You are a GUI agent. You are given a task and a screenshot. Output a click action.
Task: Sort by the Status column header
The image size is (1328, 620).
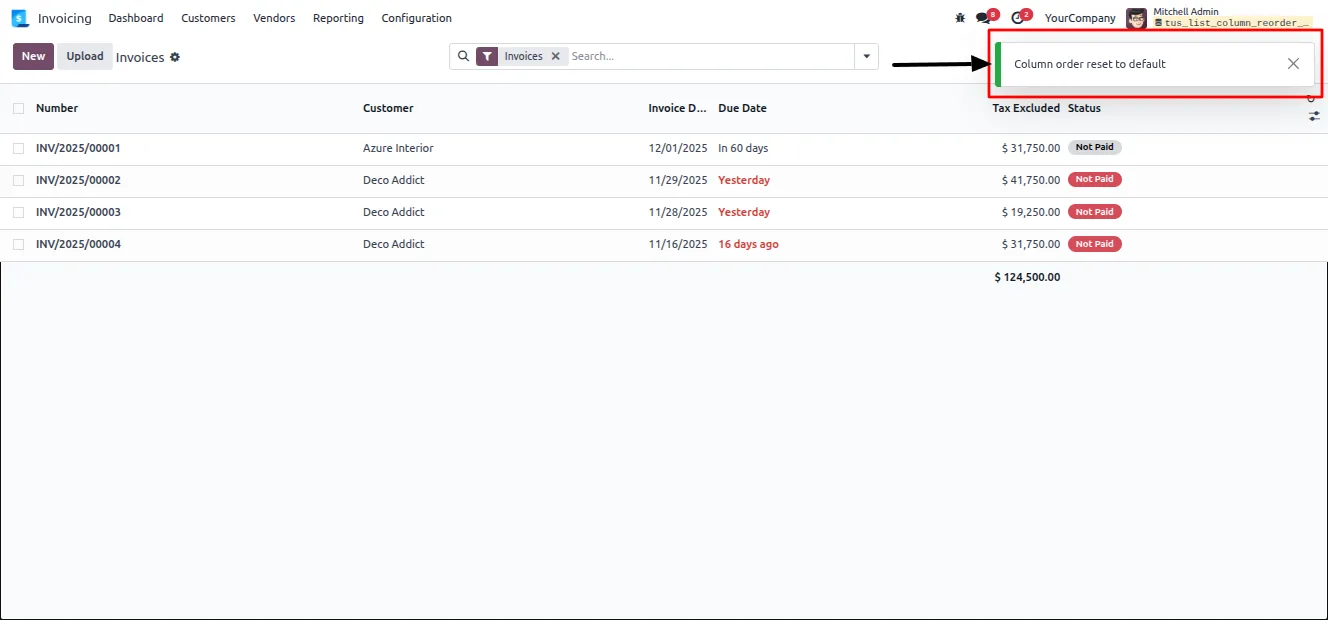[x=1084, y=108]
